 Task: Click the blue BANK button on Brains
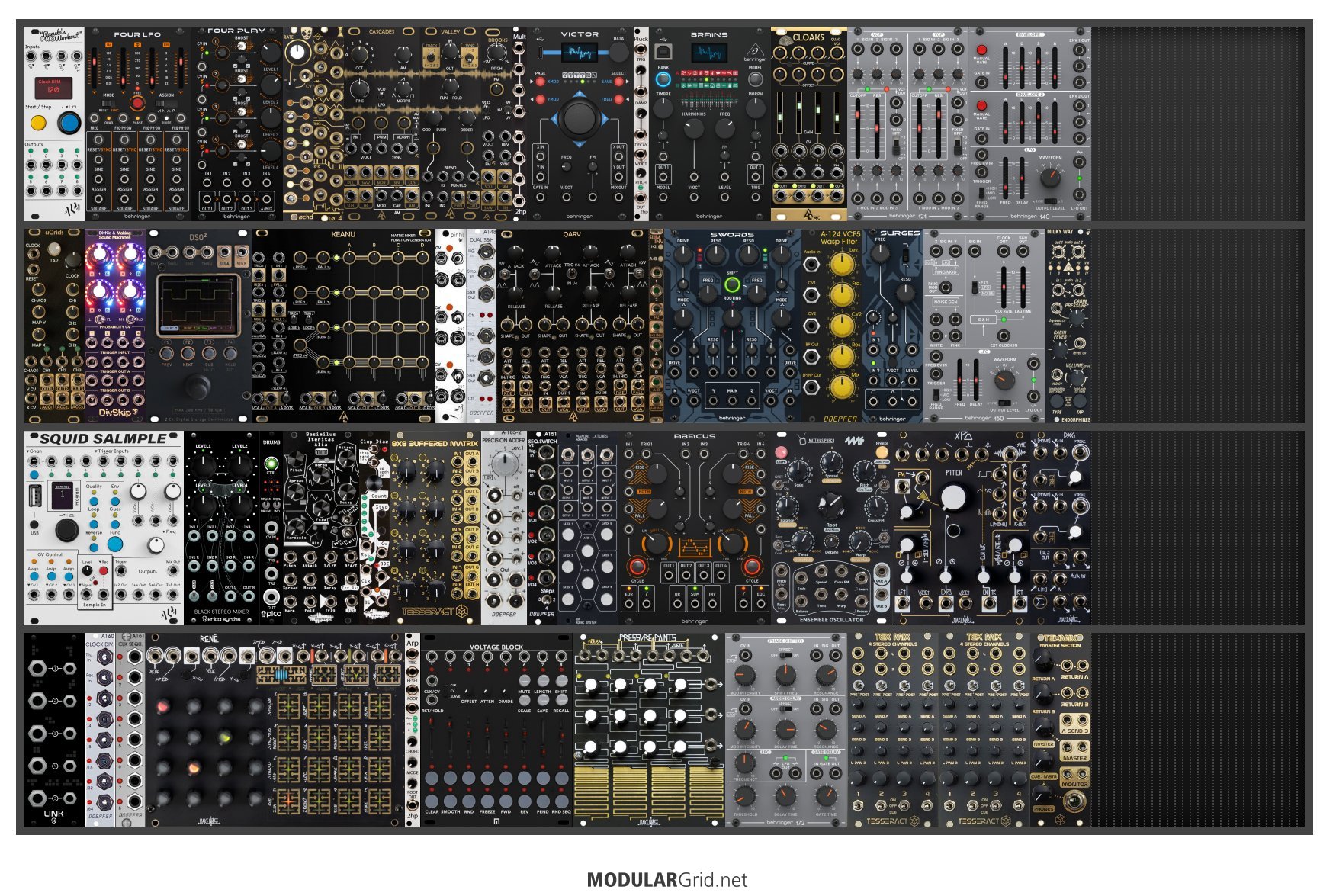663,79
